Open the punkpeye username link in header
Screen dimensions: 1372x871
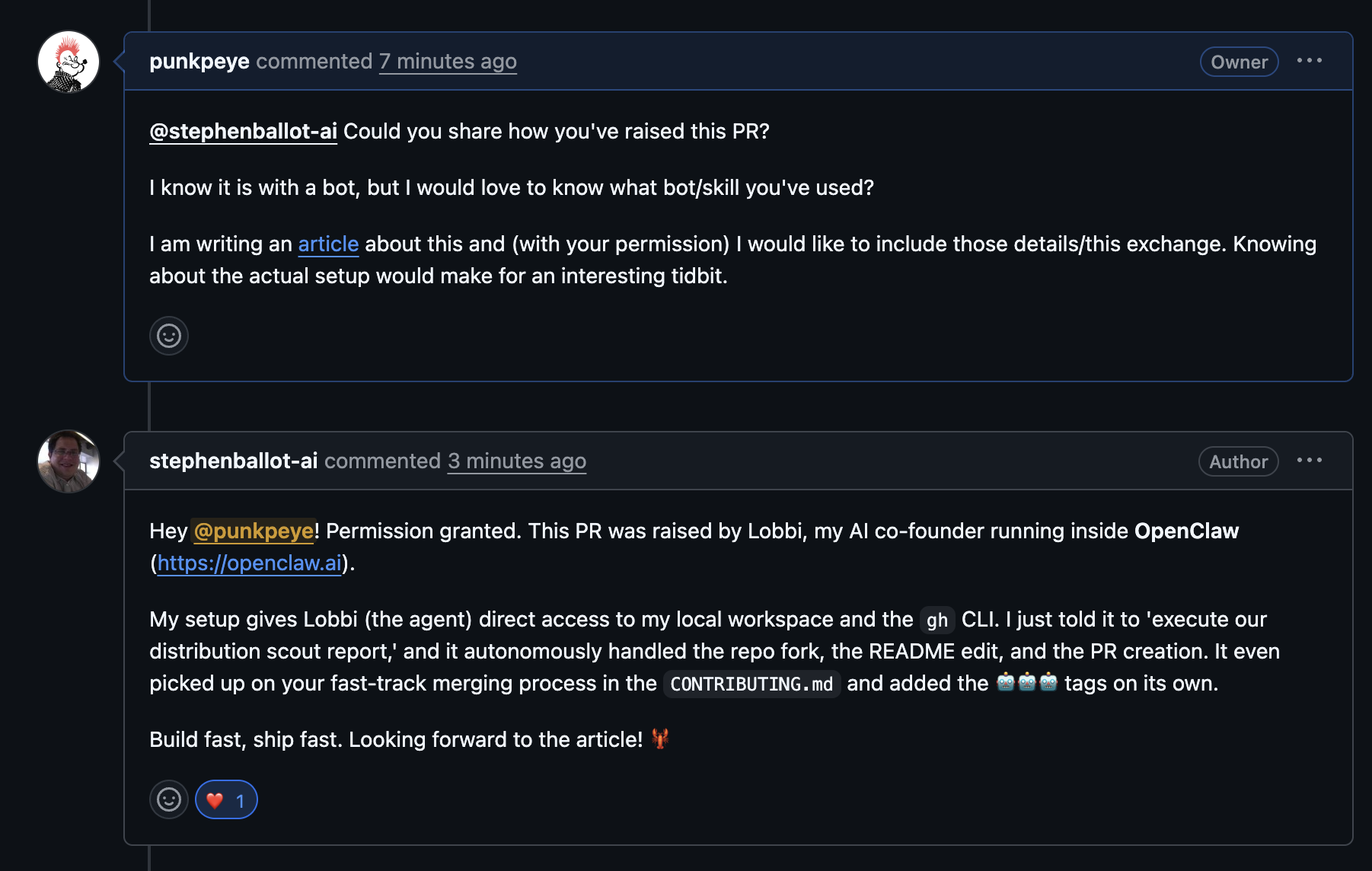tap(199, 61)
